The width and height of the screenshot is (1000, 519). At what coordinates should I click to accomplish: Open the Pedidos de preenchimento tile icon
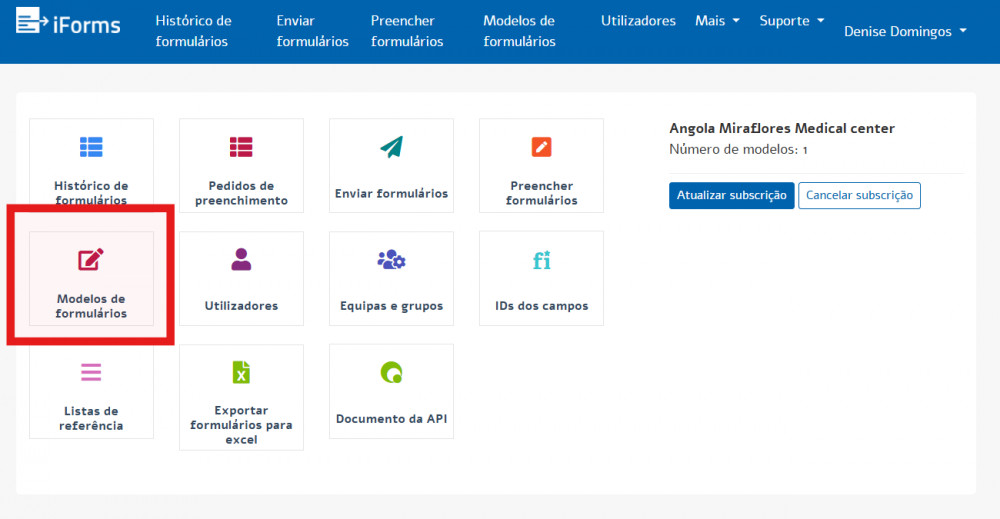241,147
